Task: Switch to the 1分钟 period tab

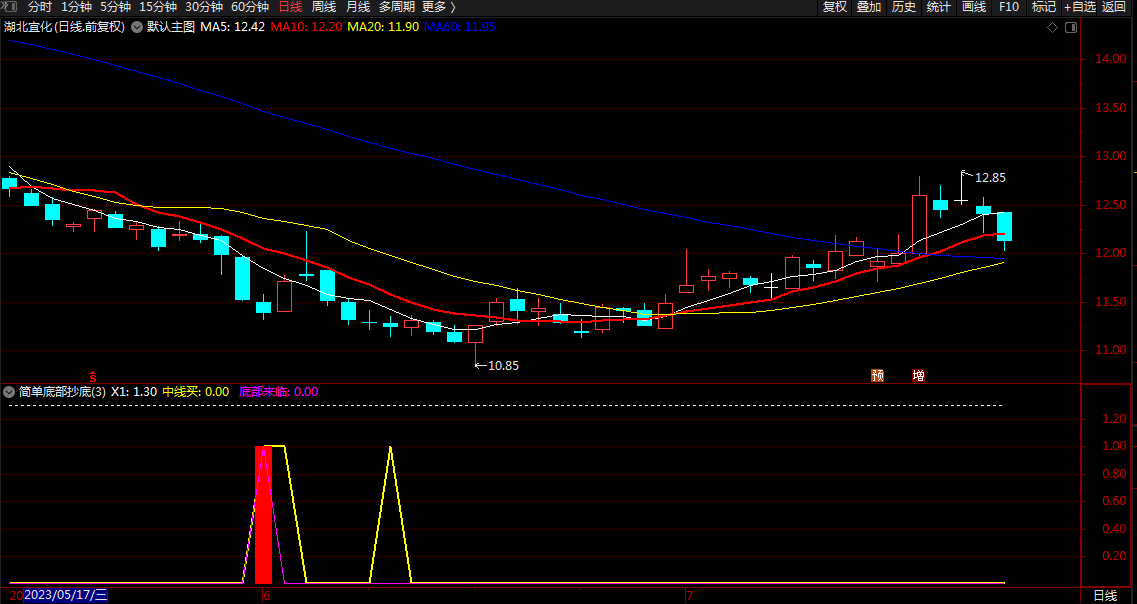Action: click(76, 7)
